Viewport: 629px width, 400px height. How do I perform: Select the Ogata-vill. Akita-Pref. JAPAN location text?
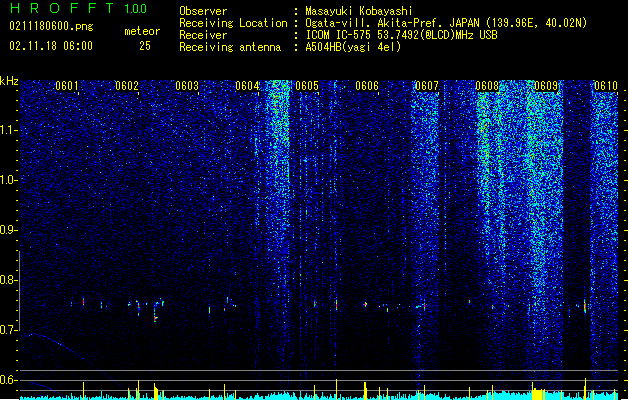click(446, 23)
